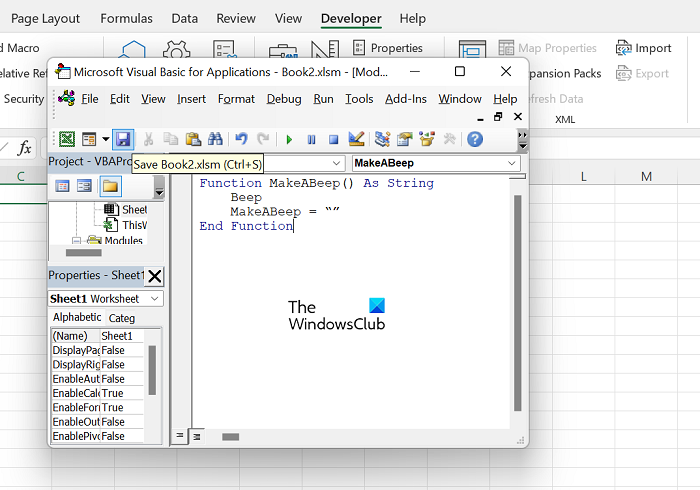Select the Categorized properties tab
The image size is (700, 490).
click(x=122, y=318)
